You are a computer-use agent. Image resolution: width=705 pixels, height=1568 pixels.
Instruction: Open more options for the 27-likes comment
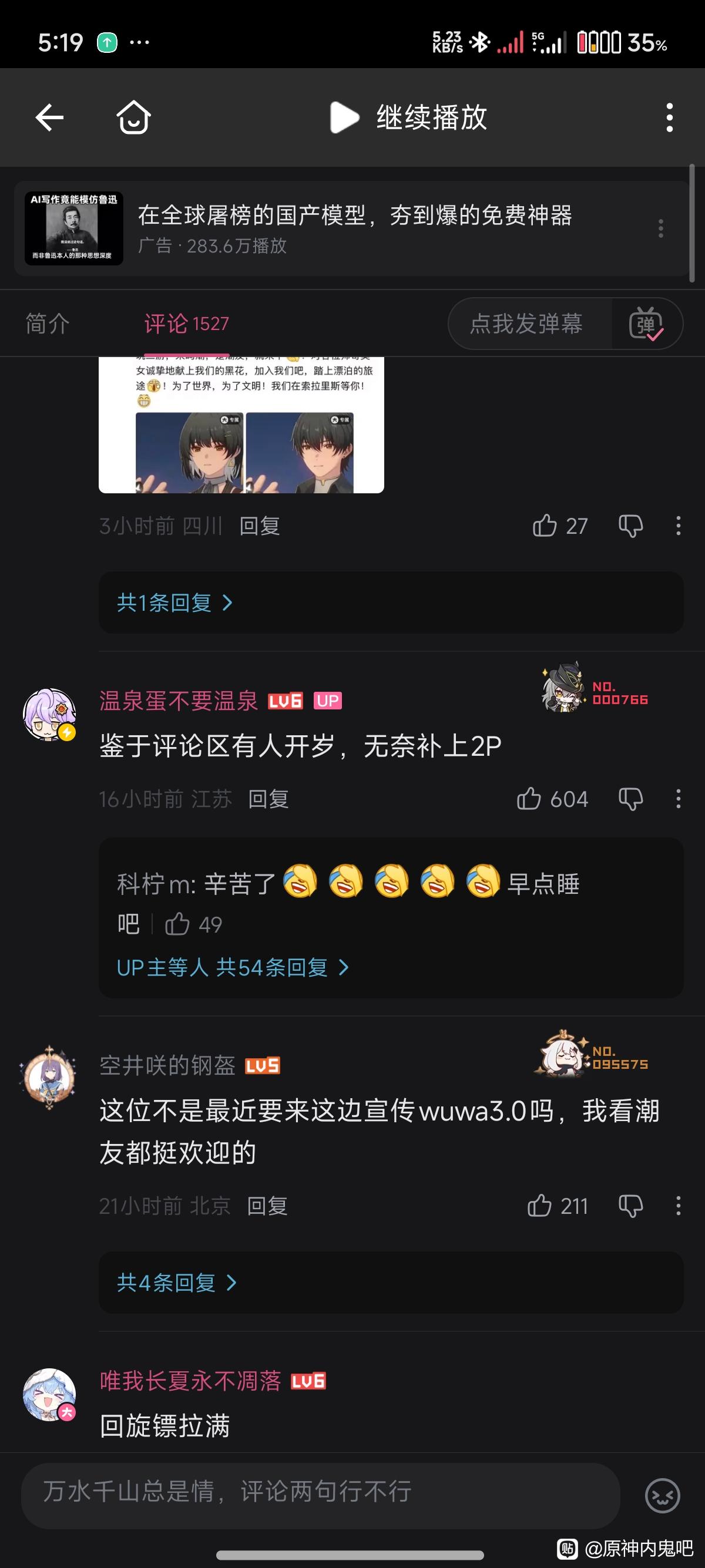tap(678, 526)
